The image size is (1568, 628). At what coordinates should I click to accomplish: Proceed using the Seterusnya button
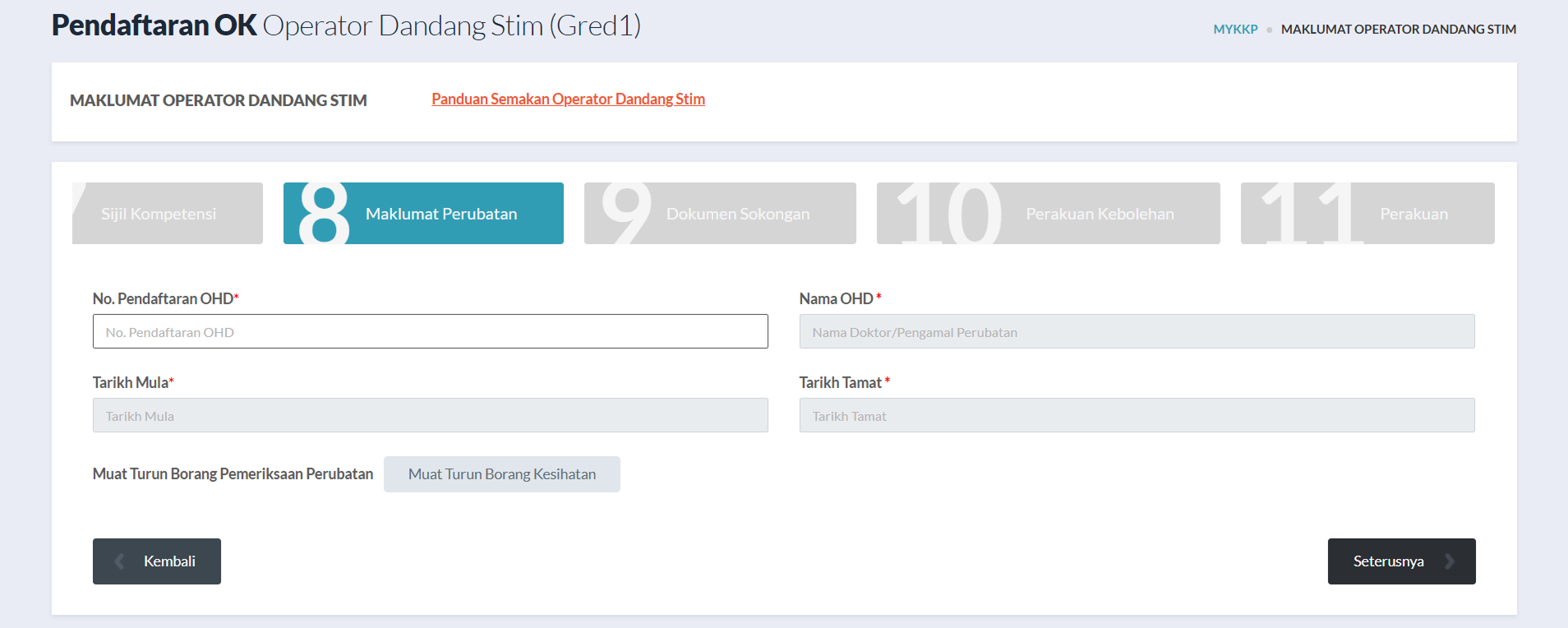tap(1388, 561)
